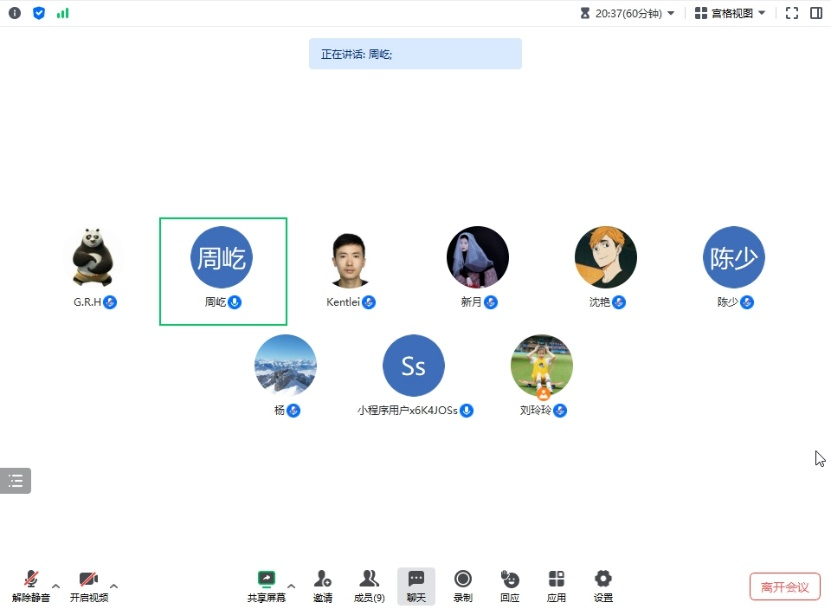
Task: Click the name label 沈艳
Action: (599, 302)
